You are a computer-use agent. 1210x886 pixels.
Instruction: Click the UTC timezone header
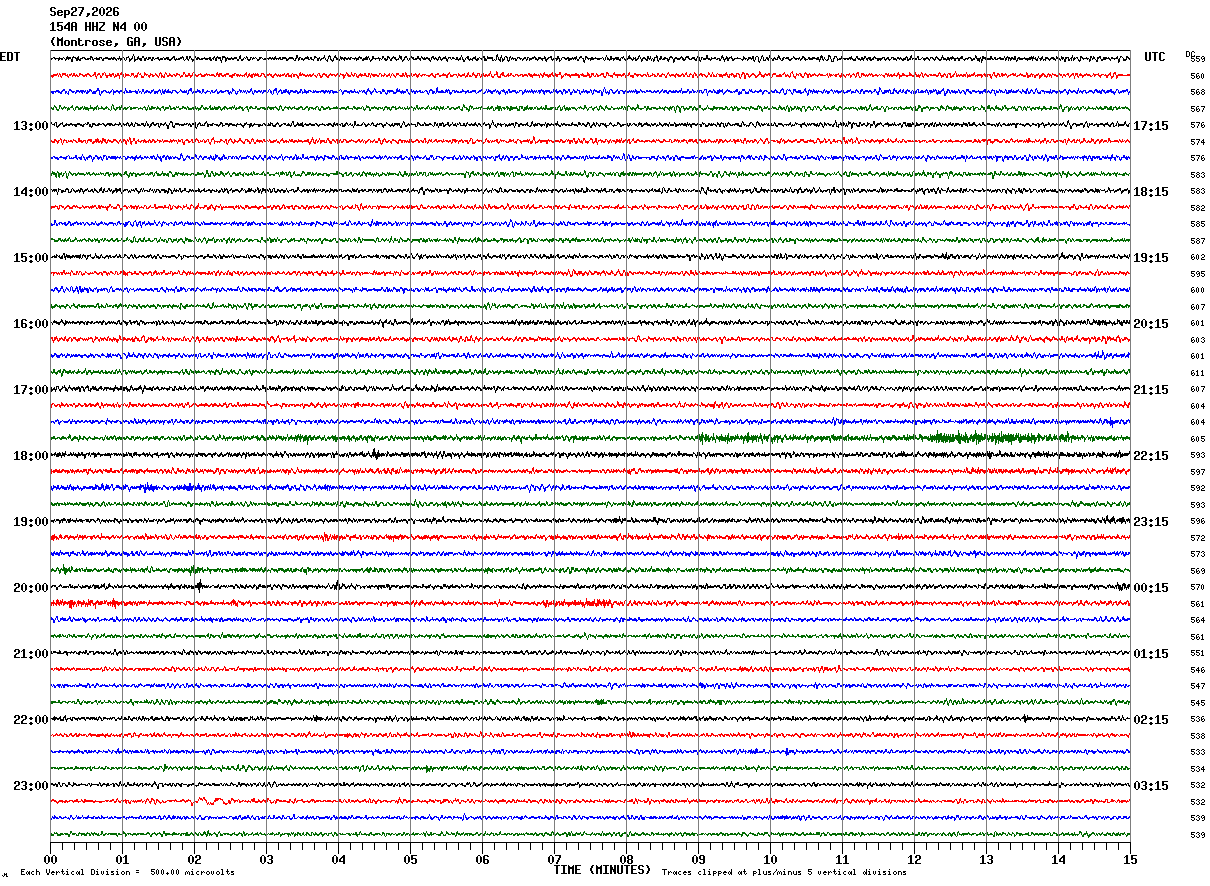(1155, 57)
